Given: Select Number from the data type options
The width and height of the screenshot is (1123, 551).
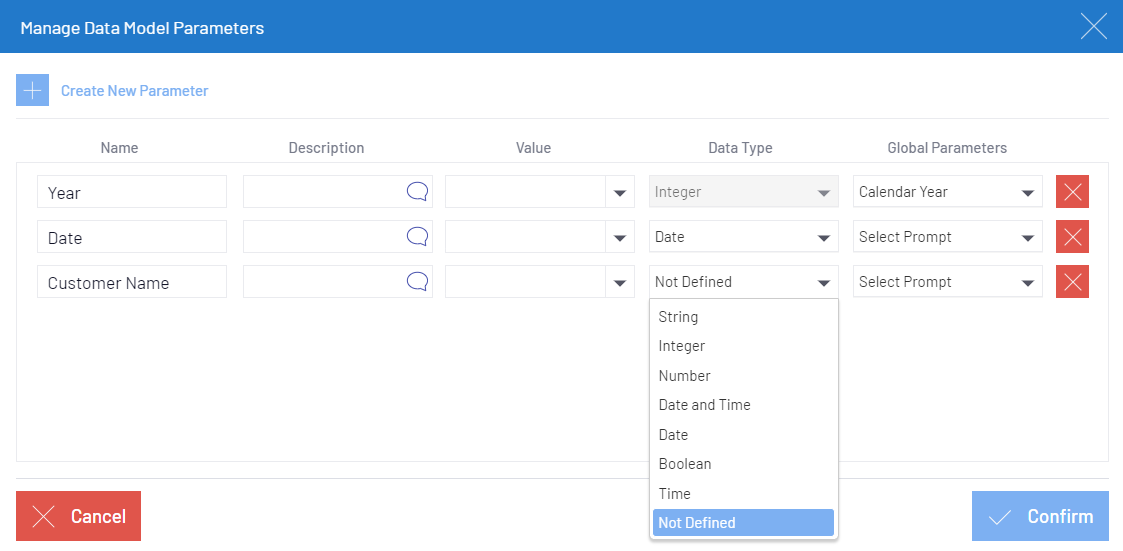Looking at the screenshot, I should tap(684, 376).
